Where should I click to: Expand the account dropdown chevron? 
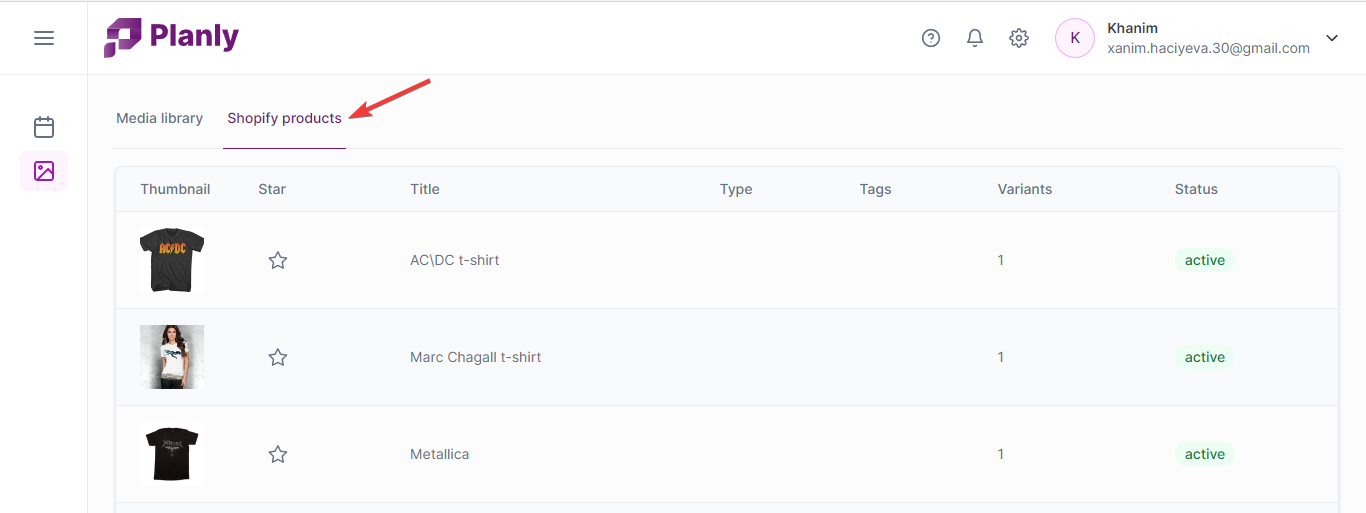coord(1332,38)
